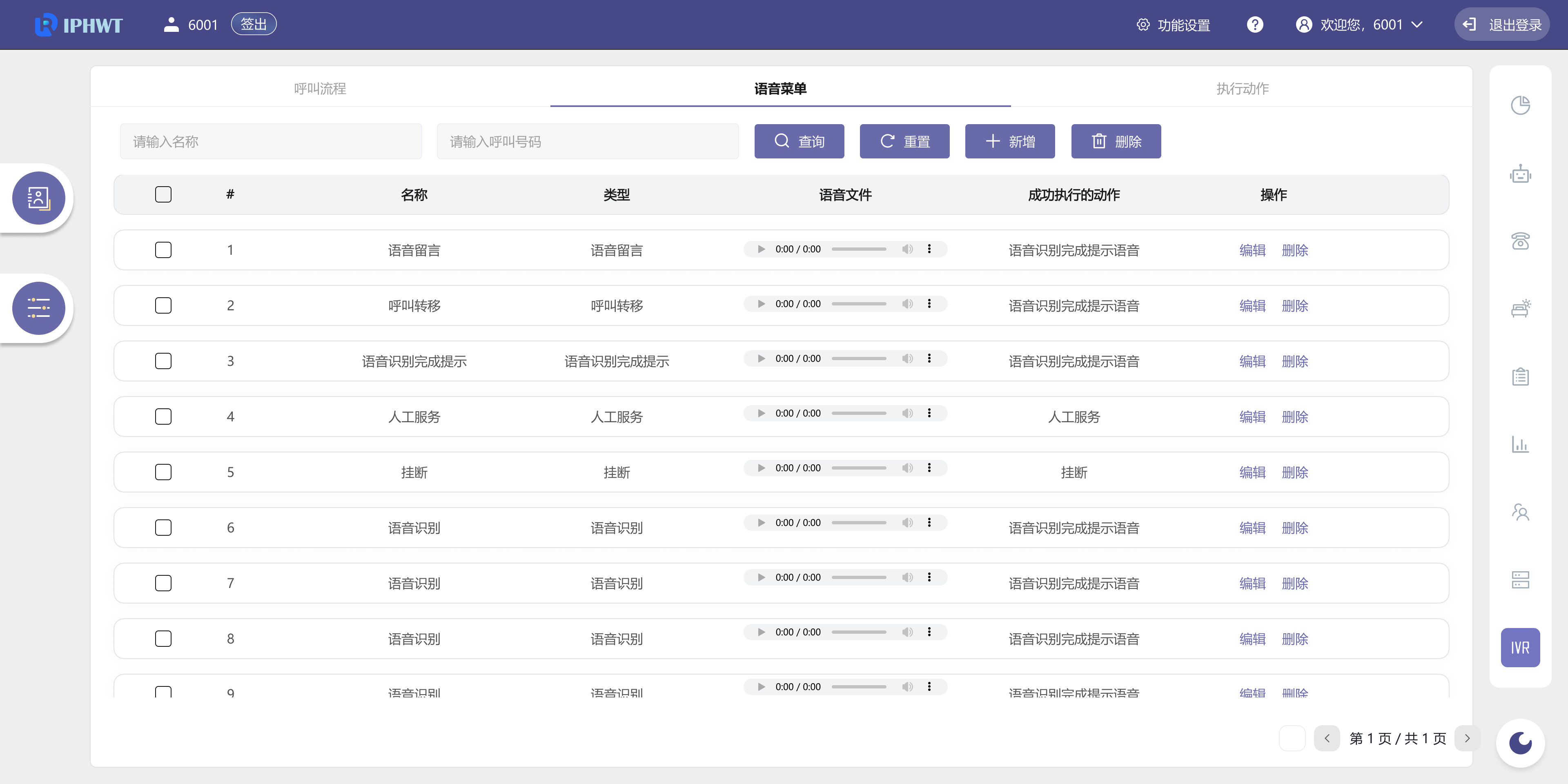Check the checkbox for row 2
The width and height of the screenshot is (1568, 784).
point(163,305)
